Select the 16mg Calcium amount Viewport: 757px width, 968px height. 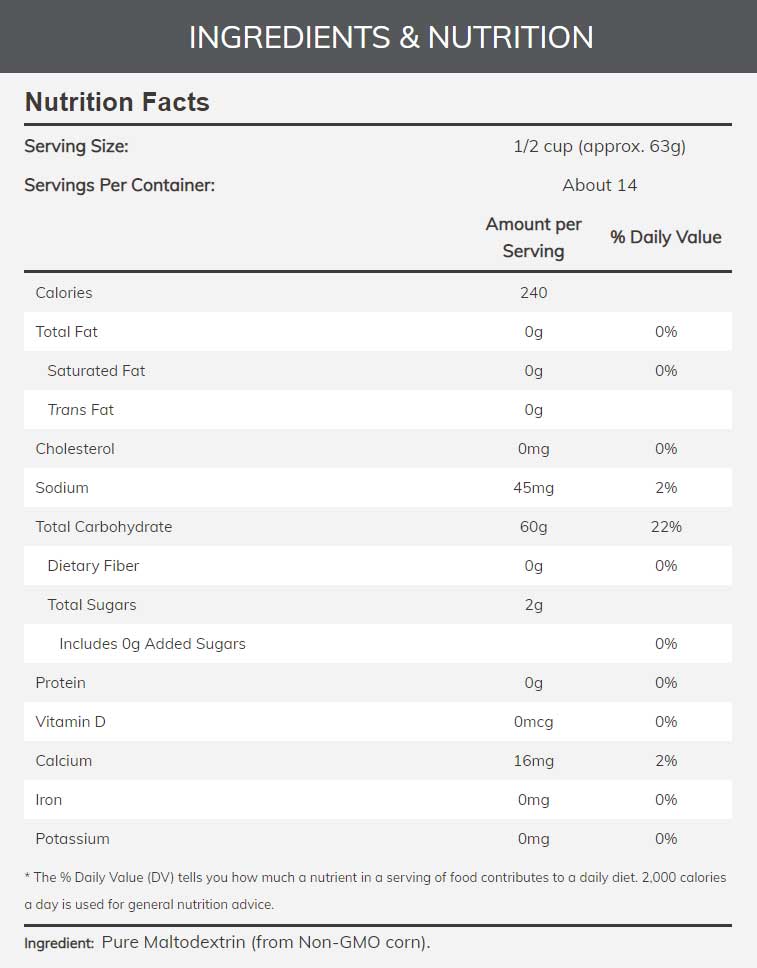pos(533,761)
